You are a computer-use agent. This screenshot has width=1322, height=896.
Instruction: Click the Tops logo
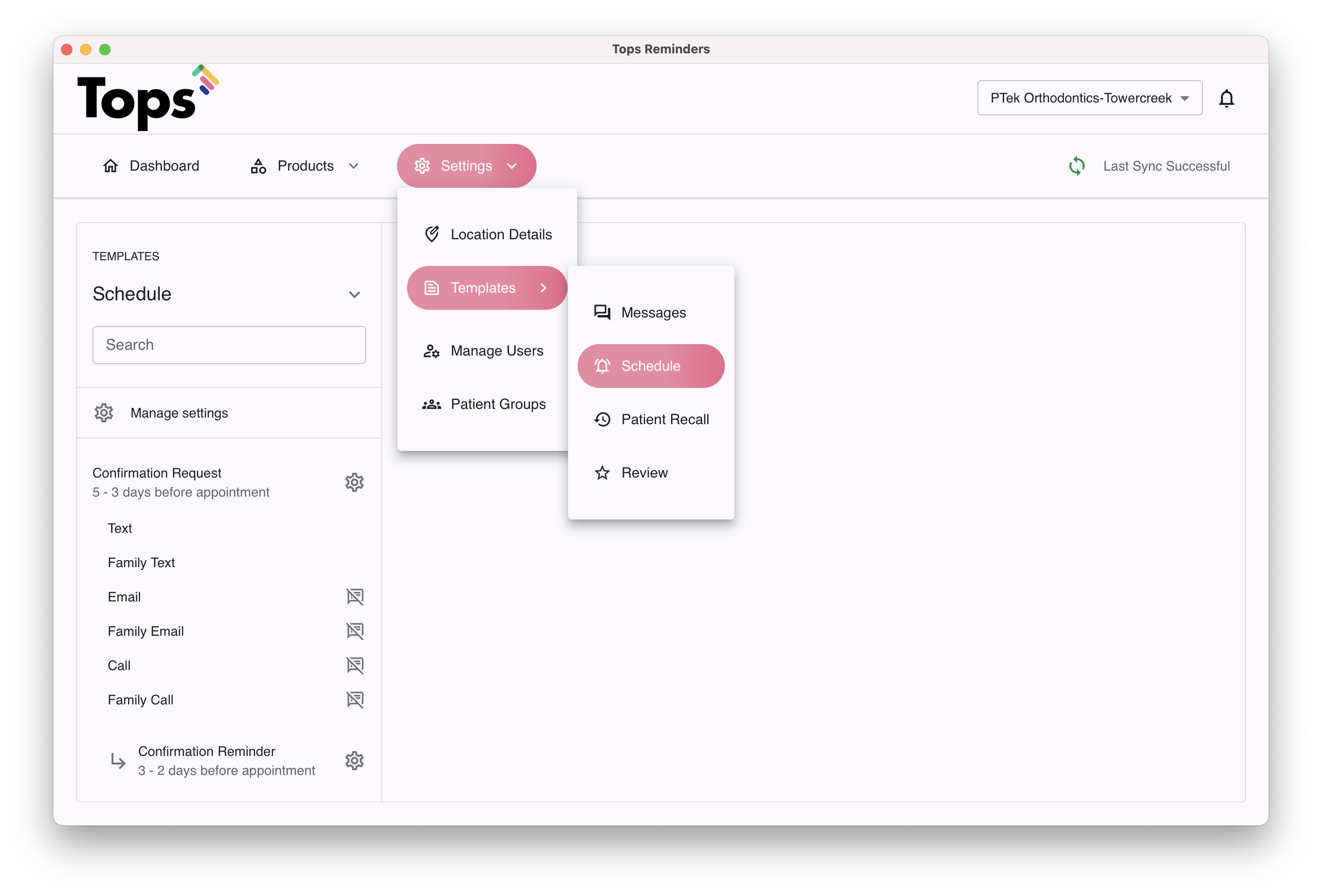147,98
